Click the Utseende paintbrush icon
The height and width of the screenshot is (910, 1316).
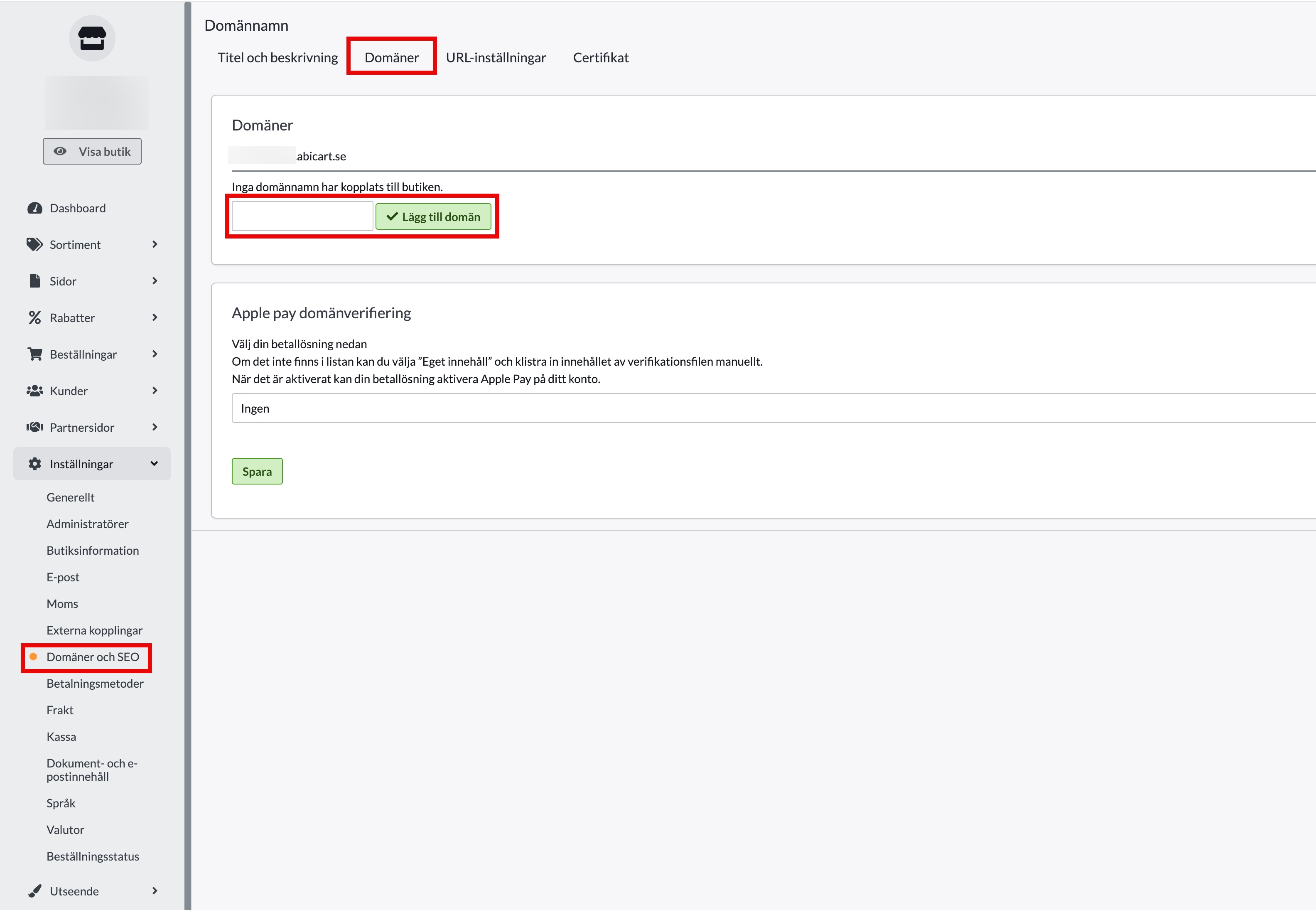pos(35,890)
